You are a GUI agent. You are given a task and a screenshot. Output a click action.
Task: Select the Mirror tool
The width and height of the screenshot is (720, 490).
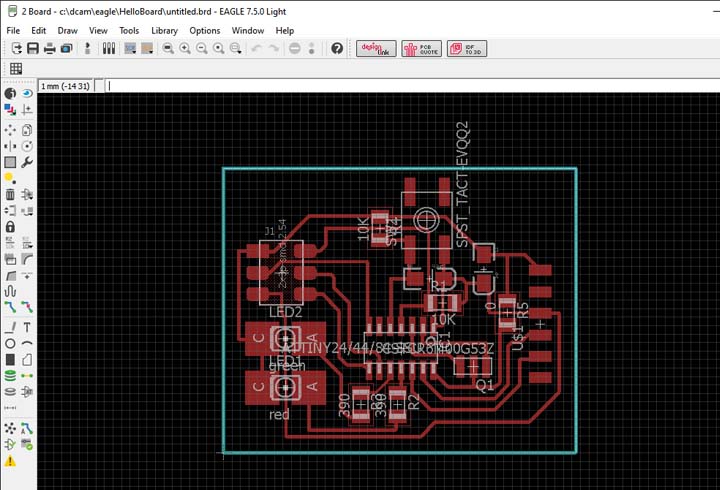(10, 146)
